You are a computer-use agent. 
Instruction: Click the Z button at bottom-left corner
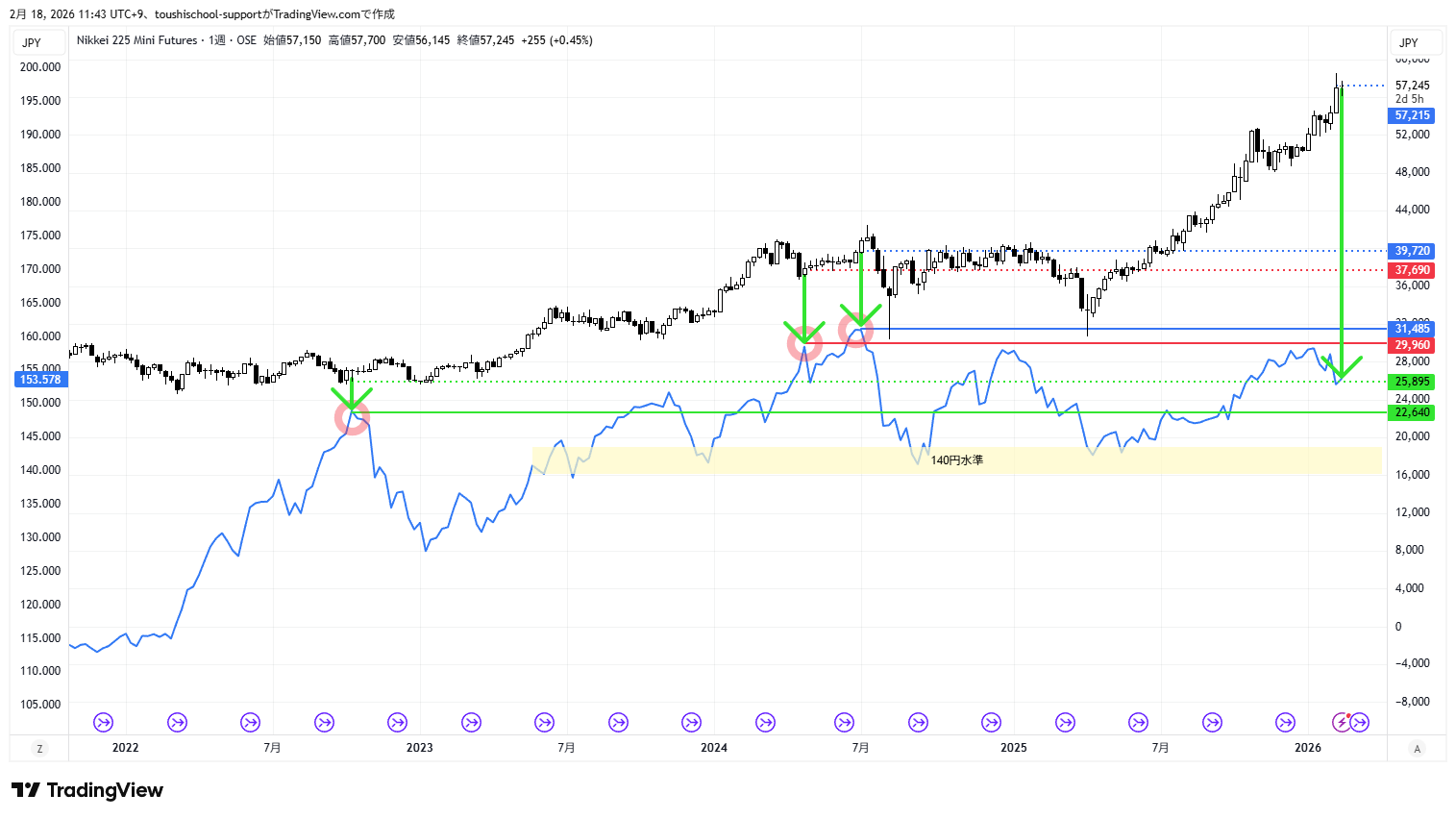tap(39, 748)
